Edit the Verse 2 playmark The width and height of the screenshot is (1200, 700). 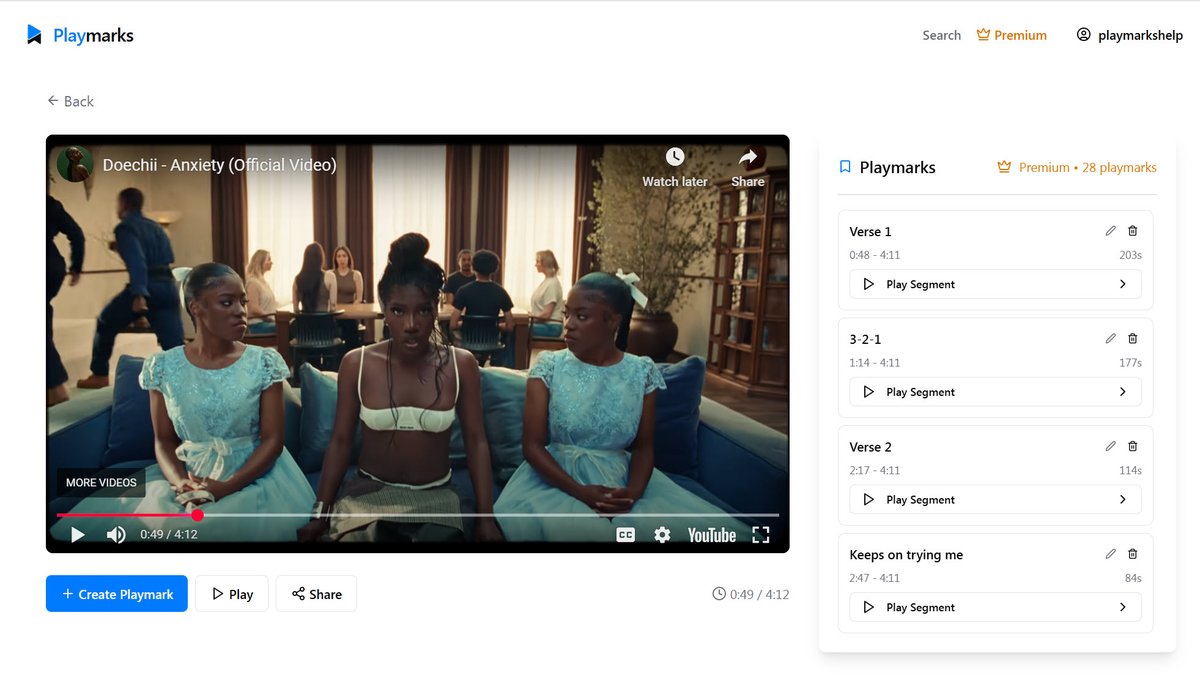pyautogui.click(x=1110, y=446)
